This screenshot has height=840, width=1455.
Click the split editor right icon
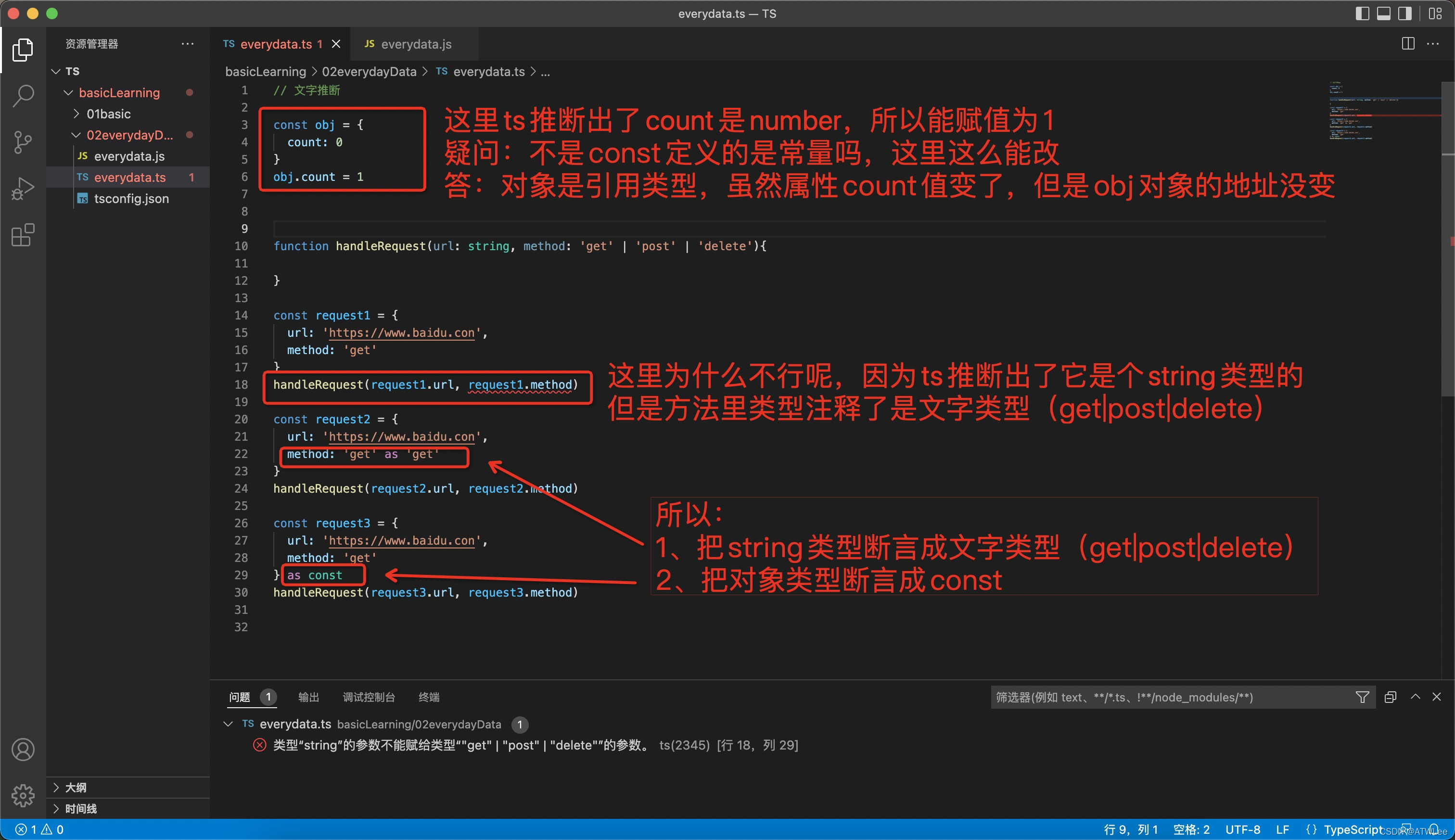(1408, 44)
